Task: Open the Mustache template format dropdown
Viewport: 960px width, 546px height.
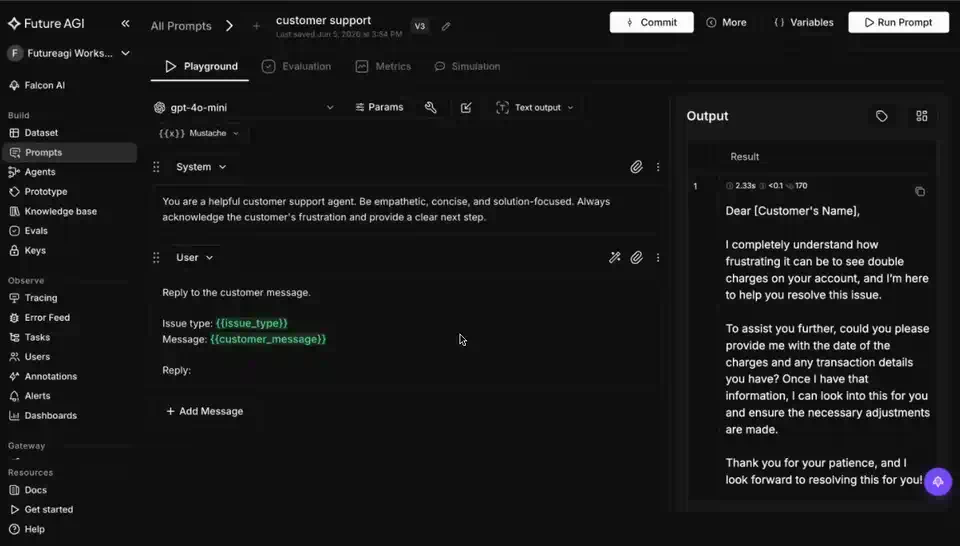Action: click(x=198, y=133)
